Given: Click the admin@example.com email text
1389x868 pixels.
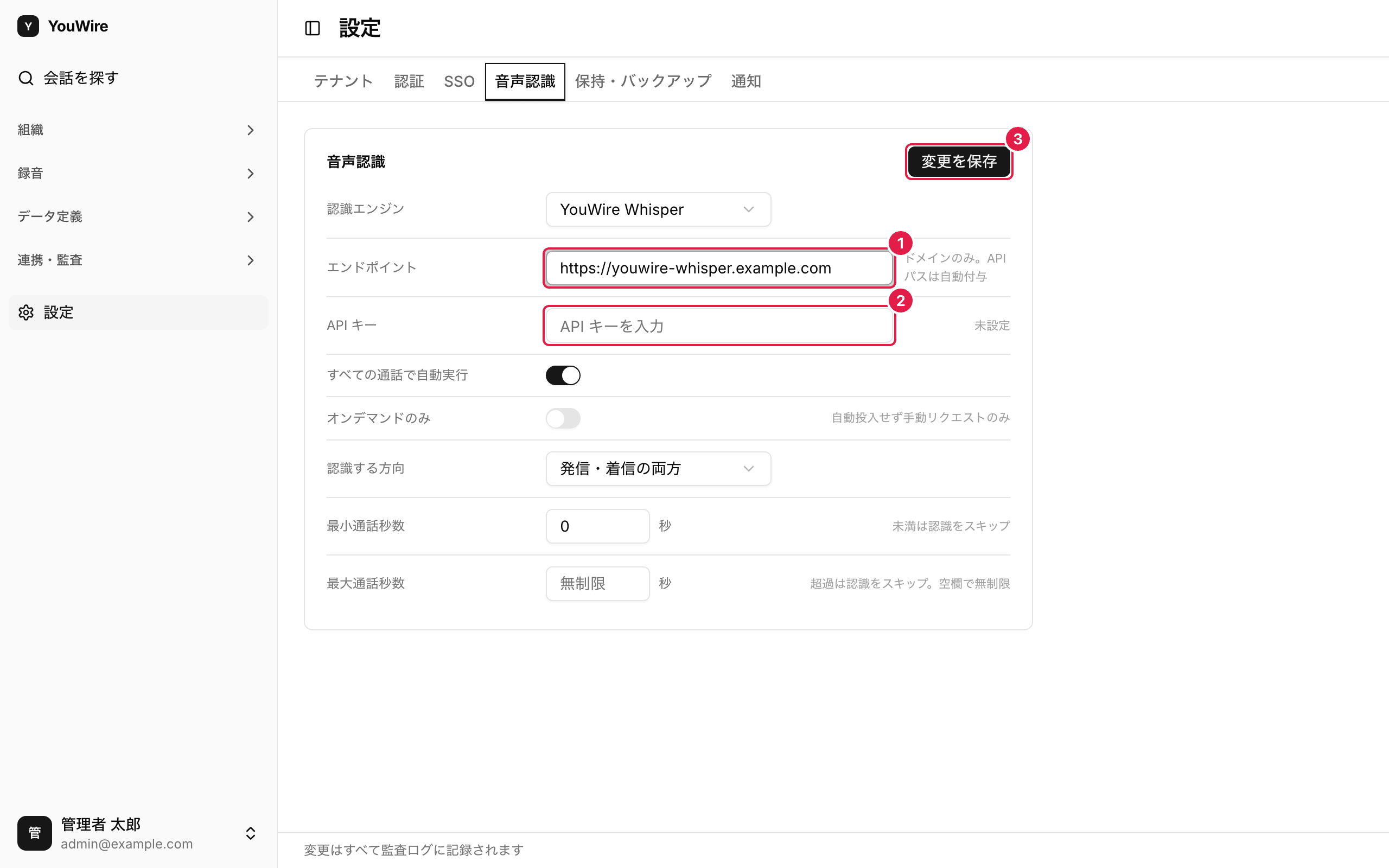Looking at the screenshot, I should (127, 844).
